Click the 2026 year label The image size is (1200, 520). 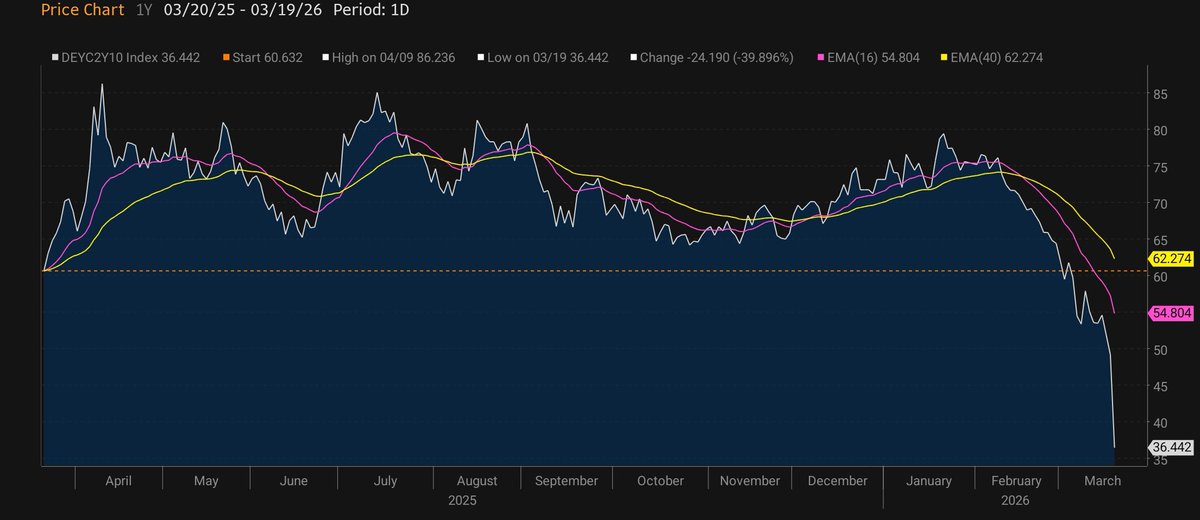click(x=1013, y=499)
